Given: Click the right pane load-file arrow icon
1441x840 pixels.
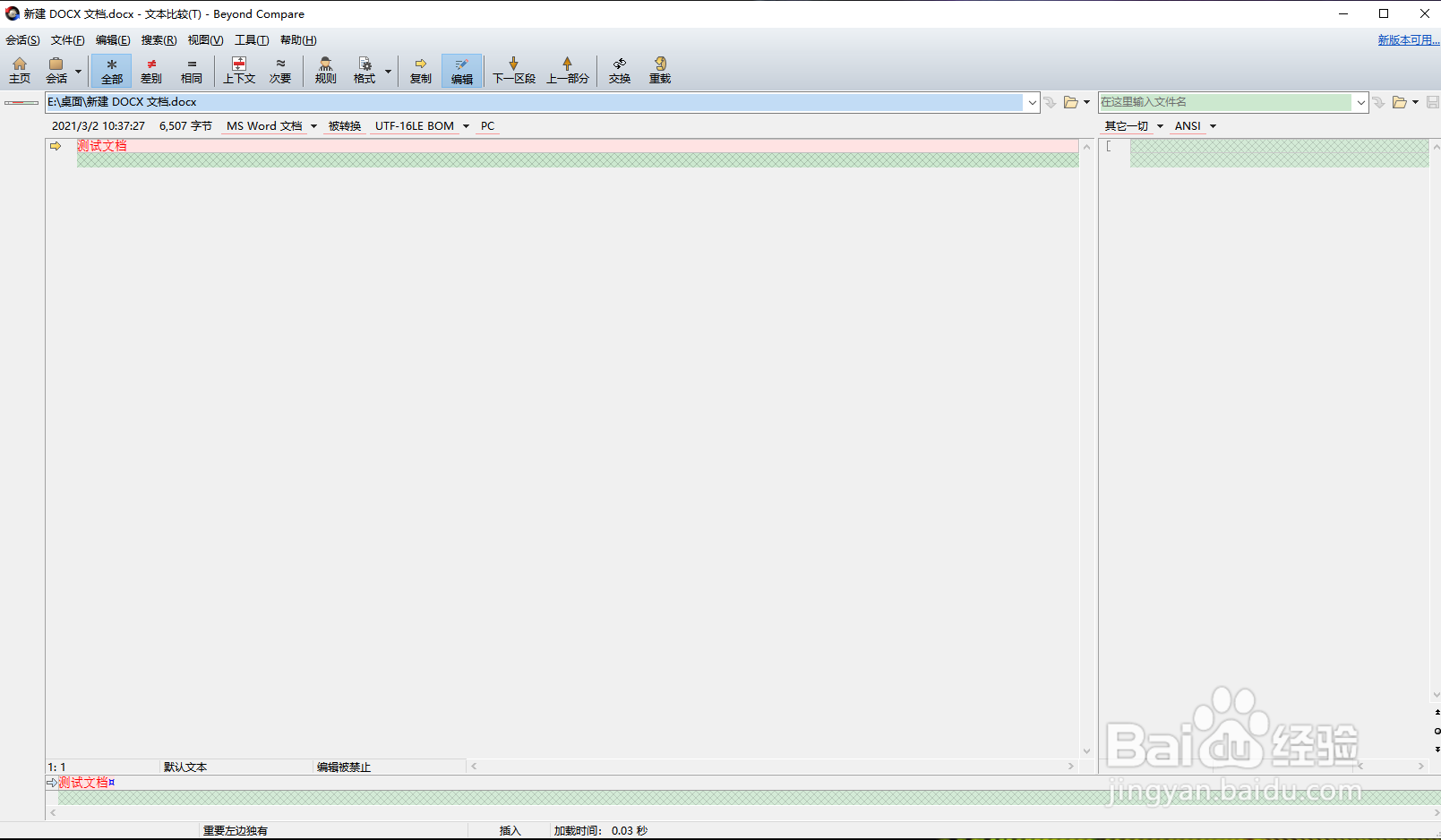Looking at the screenshot, I should 1379,102.
